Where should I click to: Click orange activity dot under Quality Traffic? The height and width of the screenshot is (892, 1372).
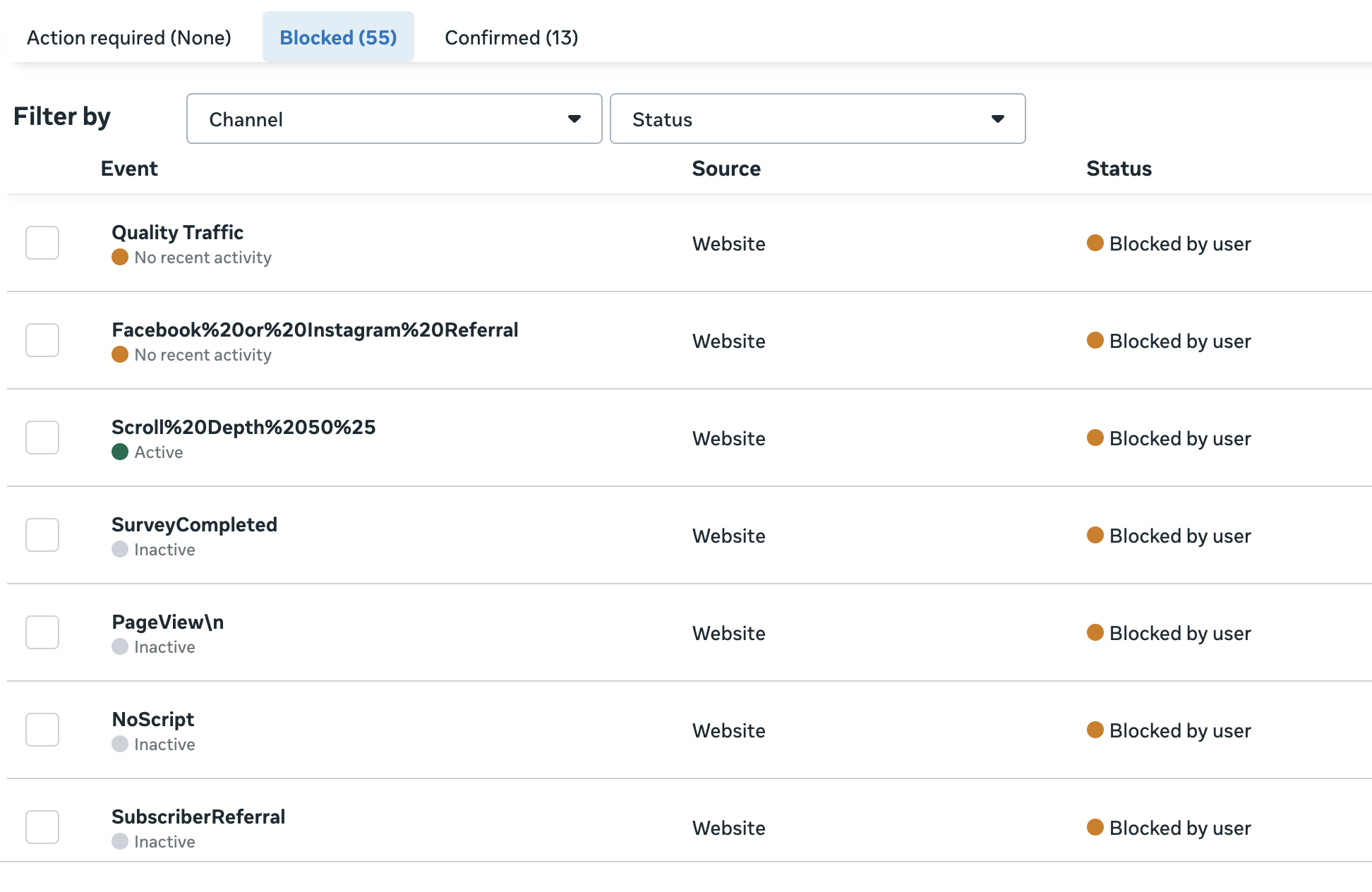(120, 257)
